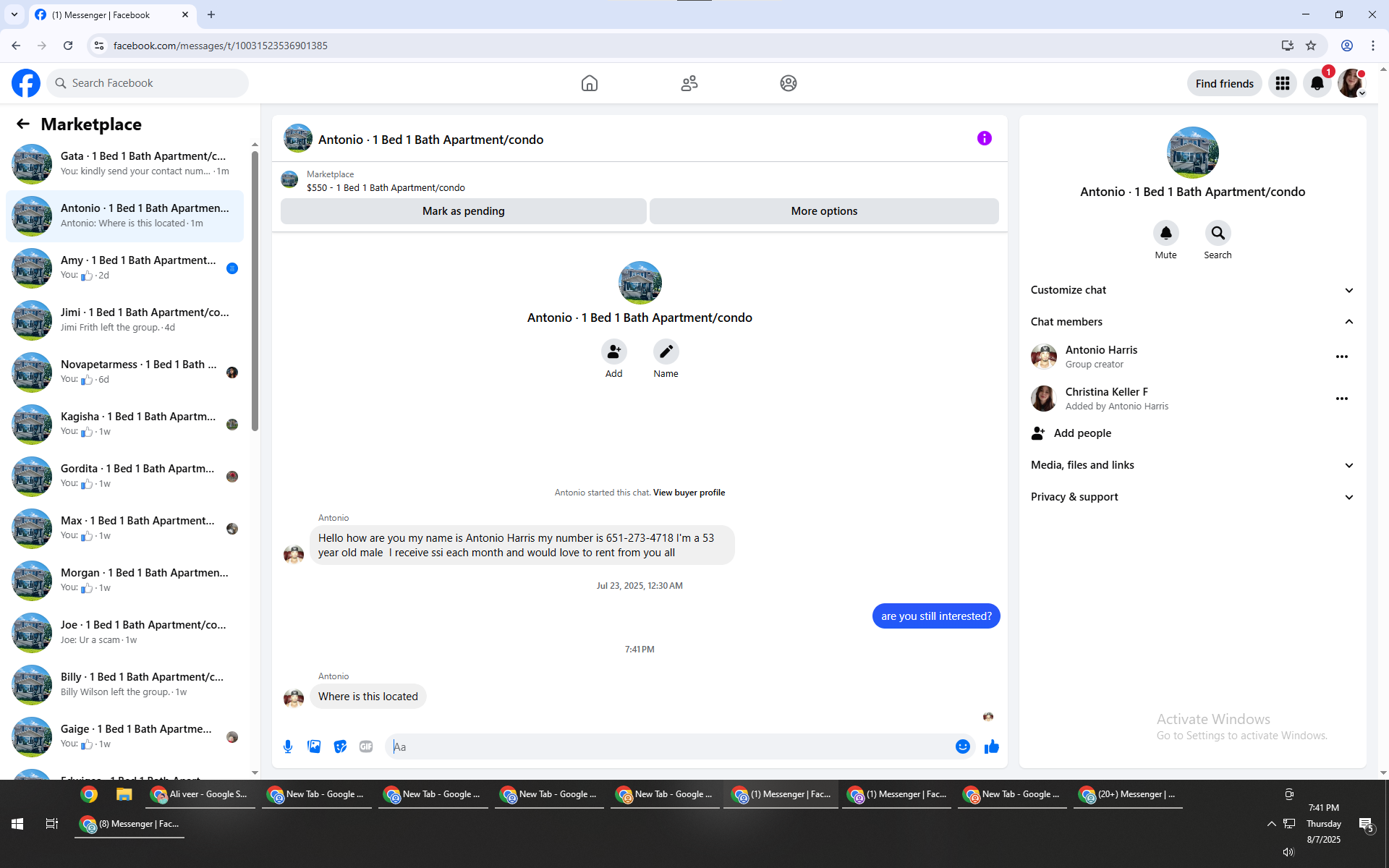Viewport: 1389px width, 868px height.
Task: Open the Jimi apartment conversation
Action: (x=124, y=320)
